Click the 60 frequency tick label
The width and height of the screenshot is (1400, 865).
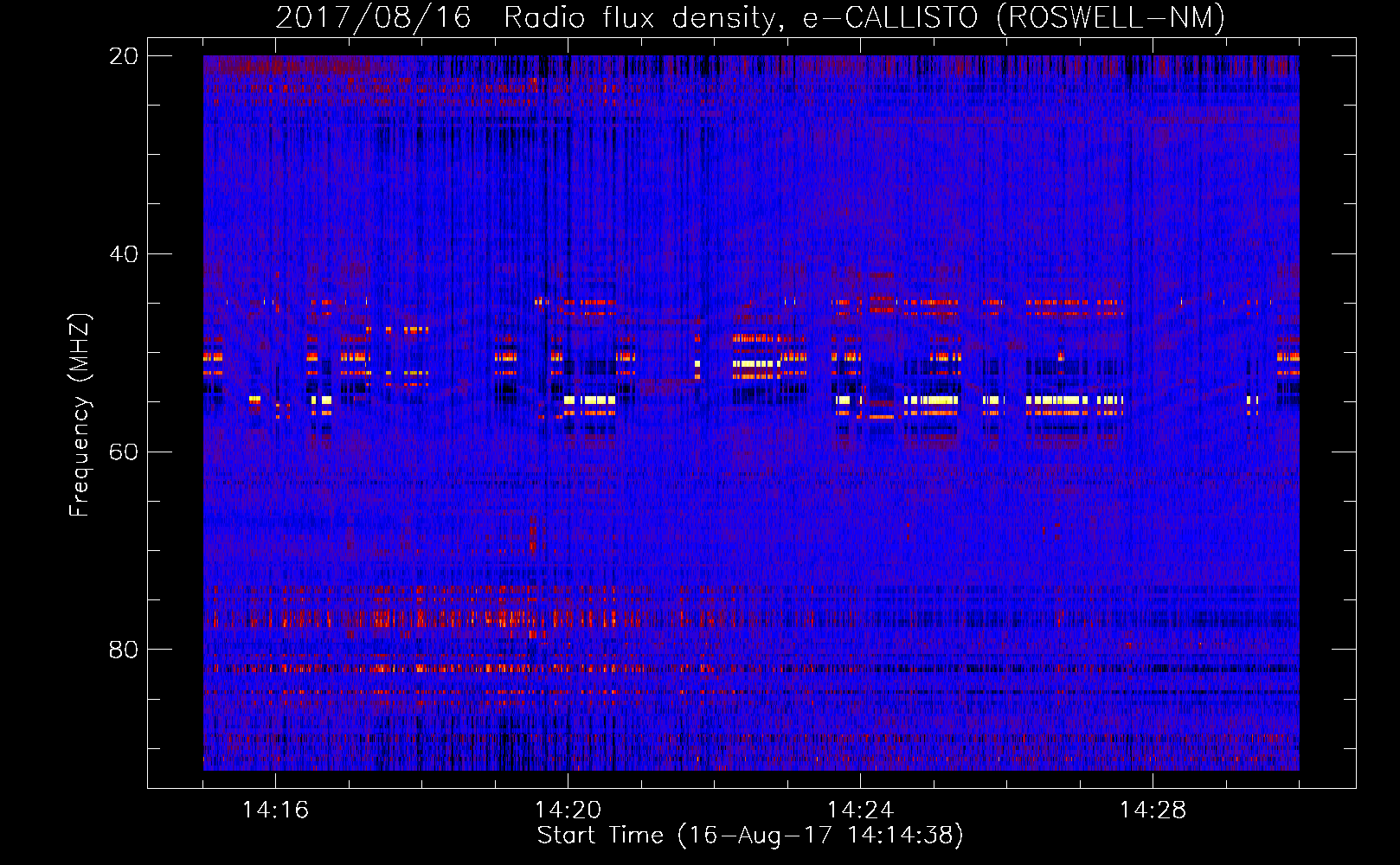(x=124, y=452)
